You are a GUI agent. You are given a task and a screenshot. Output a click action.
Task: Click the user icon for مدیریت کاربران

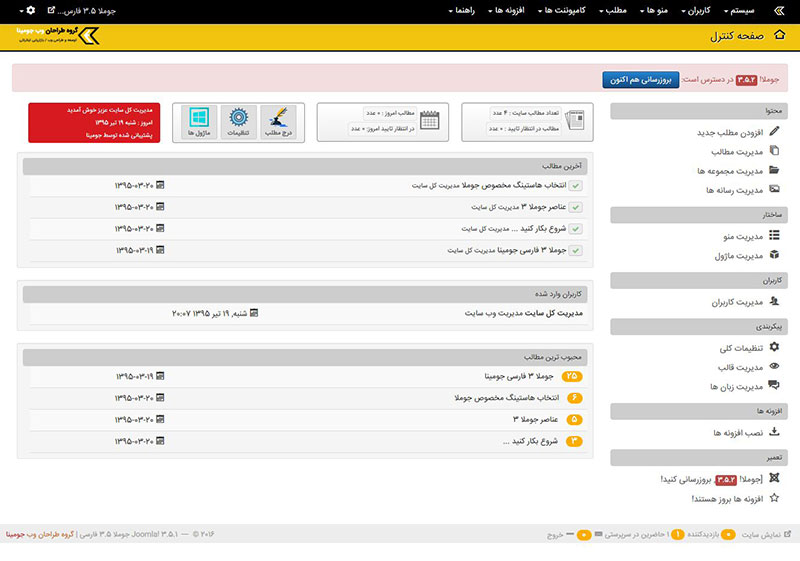click(x=774, y=301)
